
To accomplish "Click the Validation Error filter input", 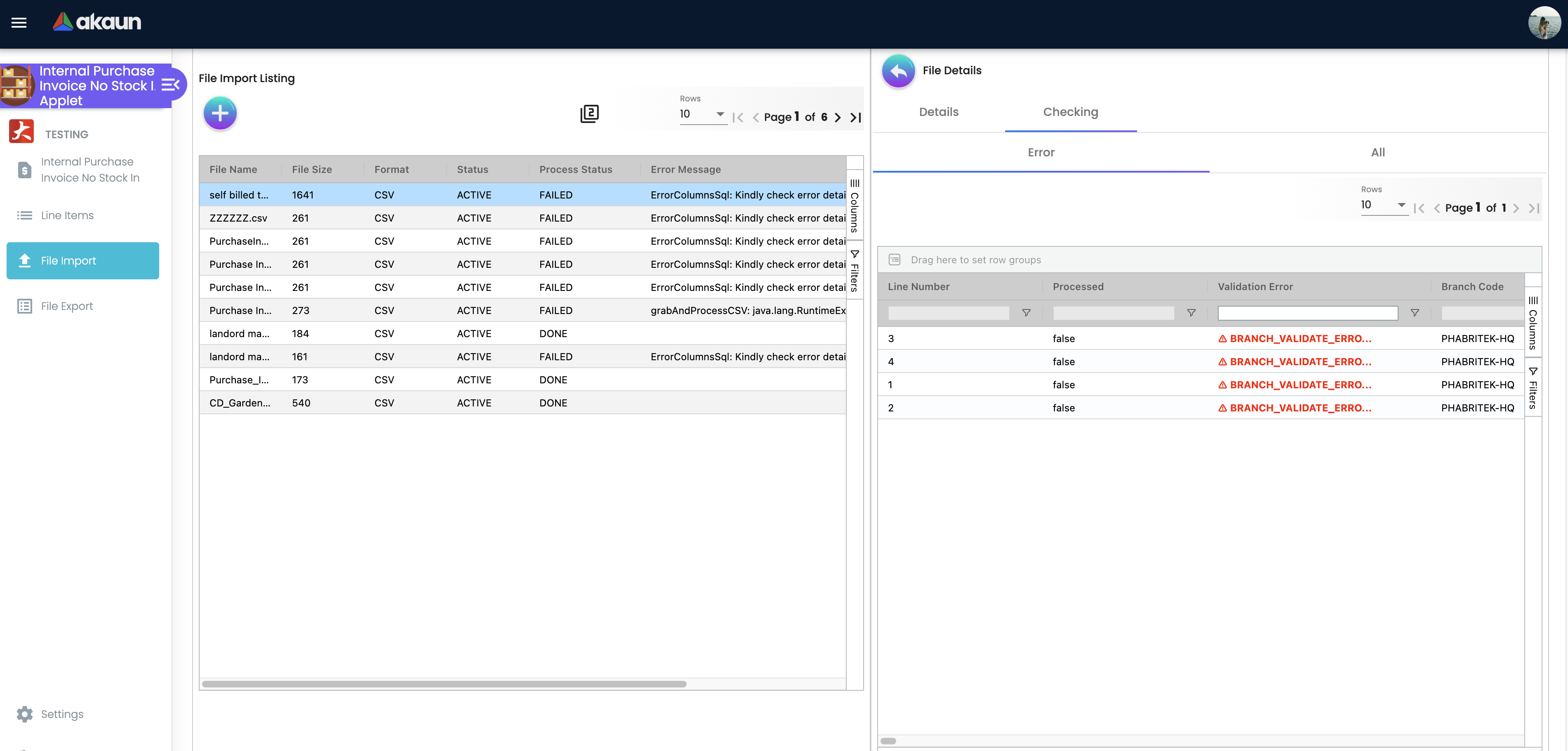I will click(1307, 313).
